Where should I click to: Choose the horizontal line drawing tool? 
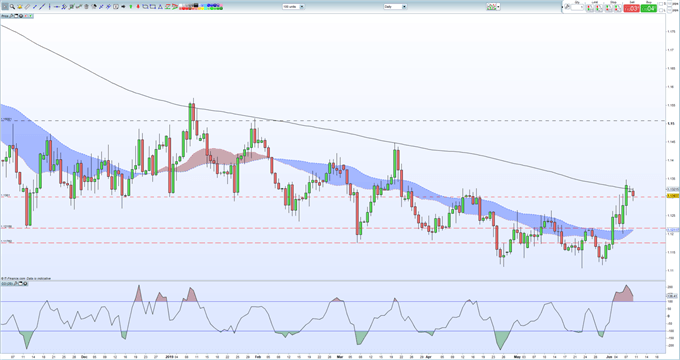click(x=57, y=7)
